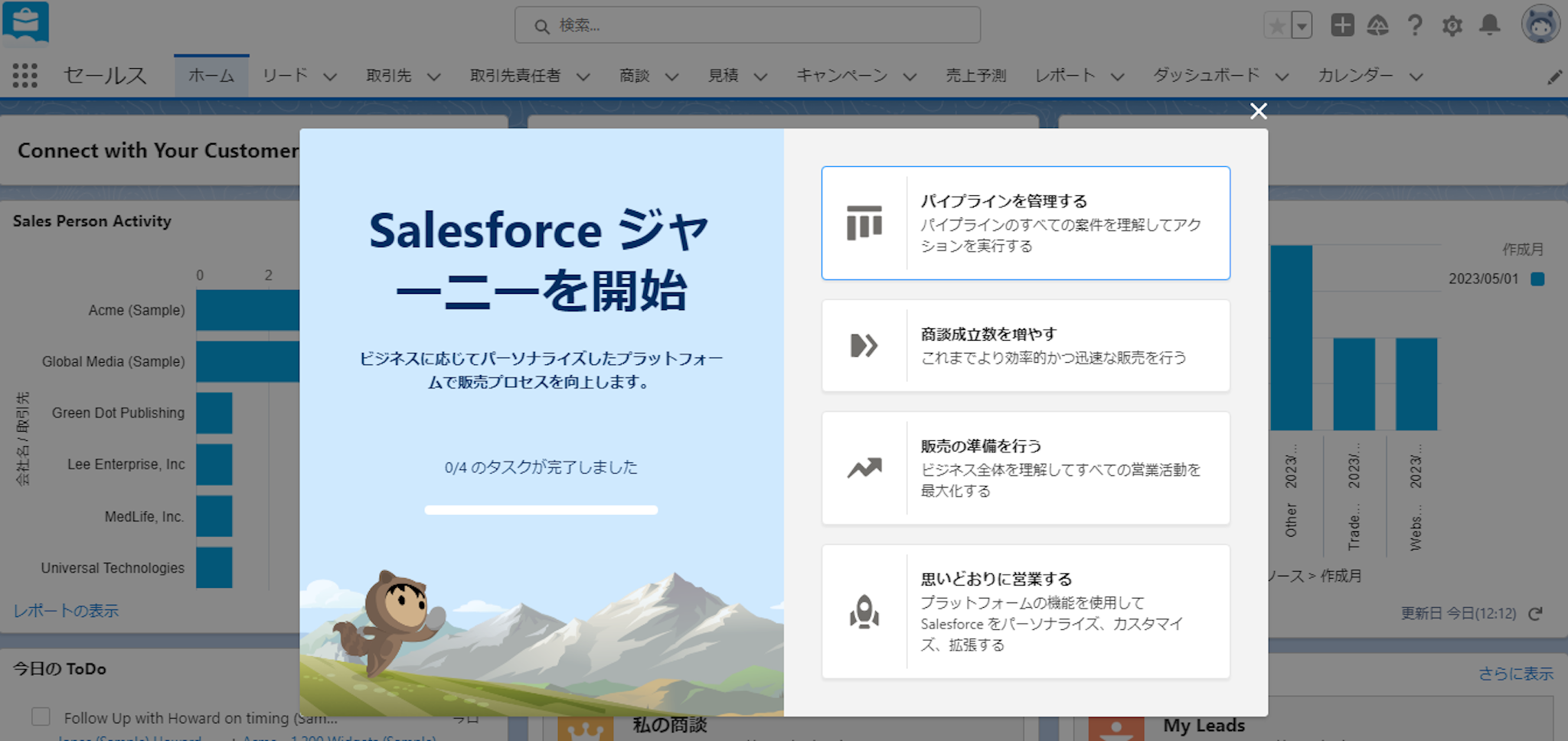Click the Help question mark icon
Screen dimensions: 1568x741
(x=1415, y=25)
